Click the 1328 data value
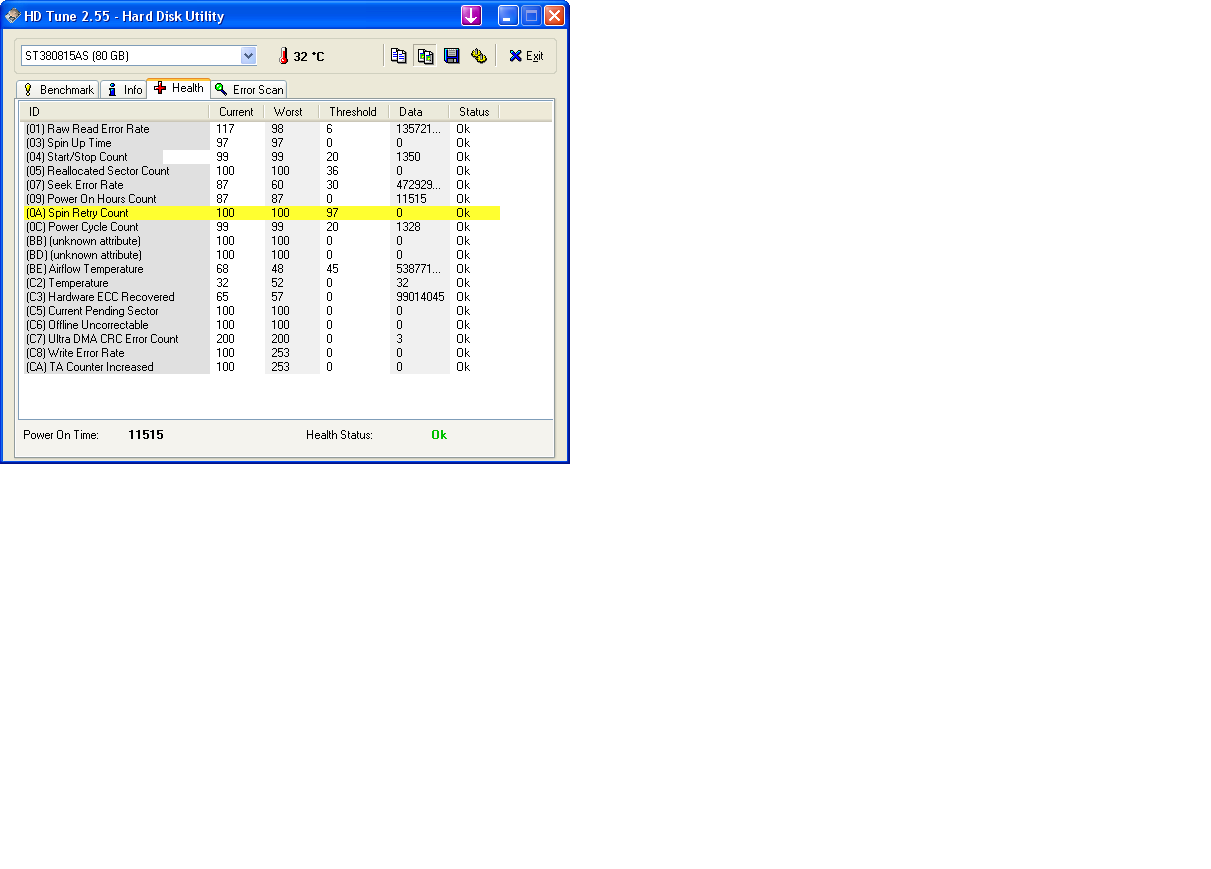Viewport: 1211px width, 869px height. click(408, 227)
